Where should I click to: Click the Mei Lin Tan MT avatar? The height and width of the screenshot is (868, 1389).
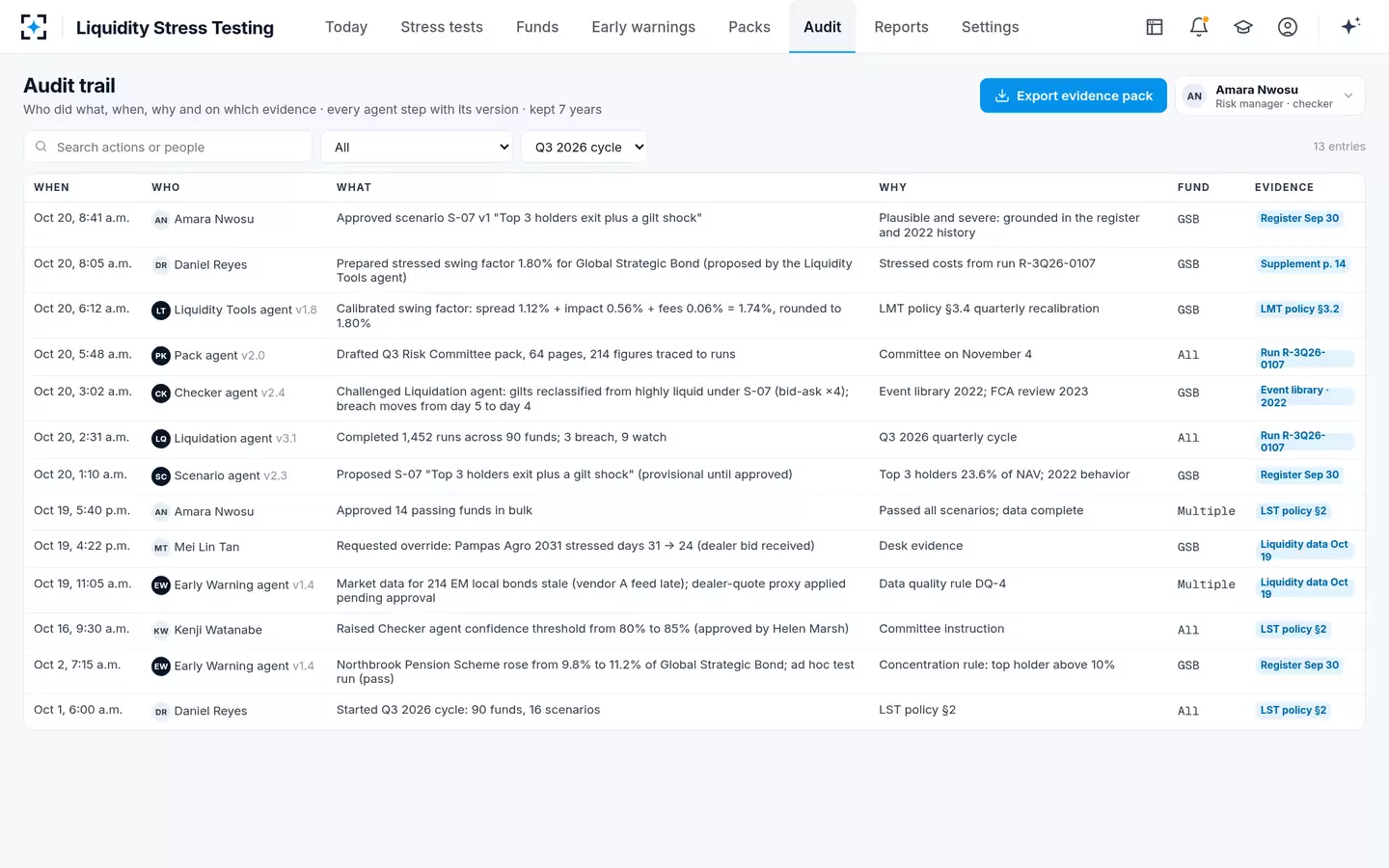pos(161,548)
